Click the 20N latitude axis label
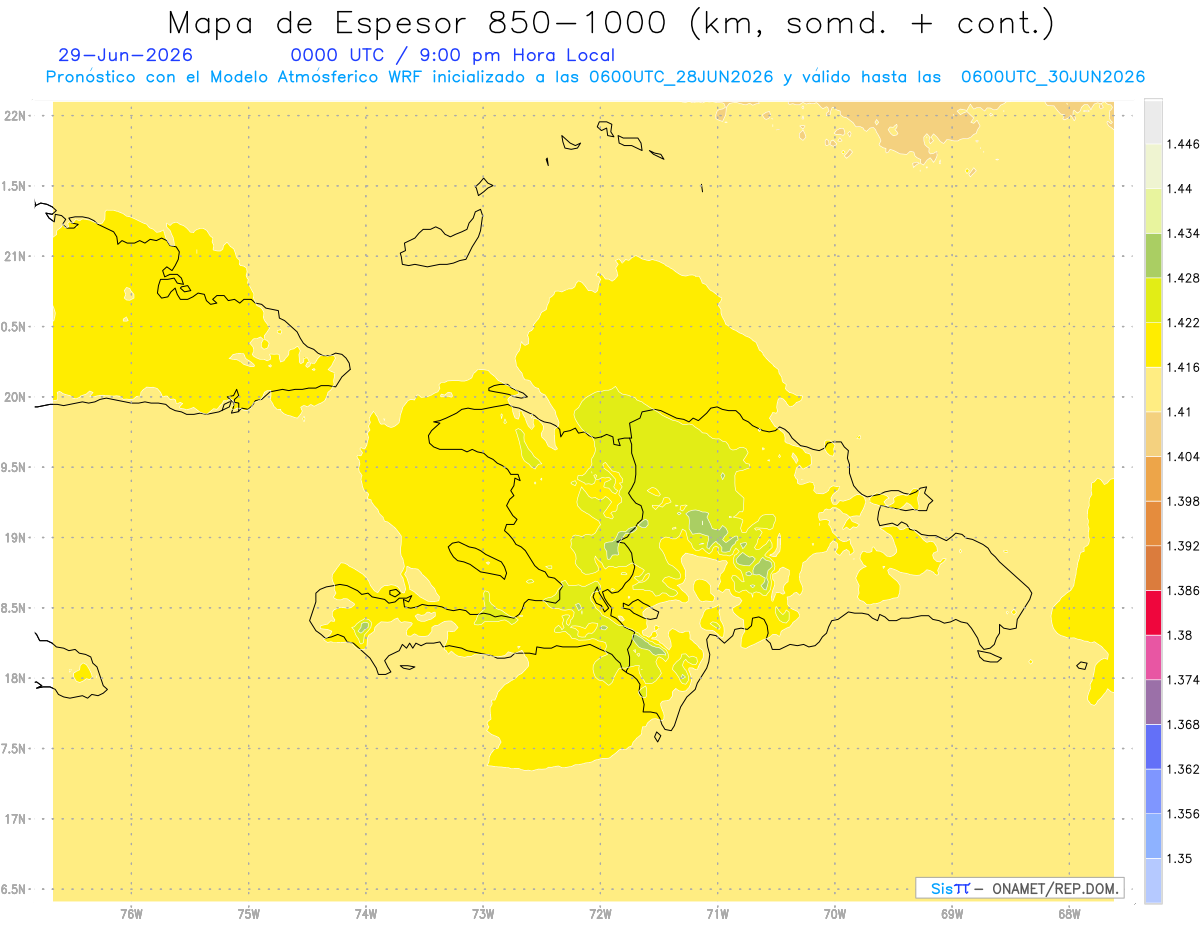 [14, 397]
